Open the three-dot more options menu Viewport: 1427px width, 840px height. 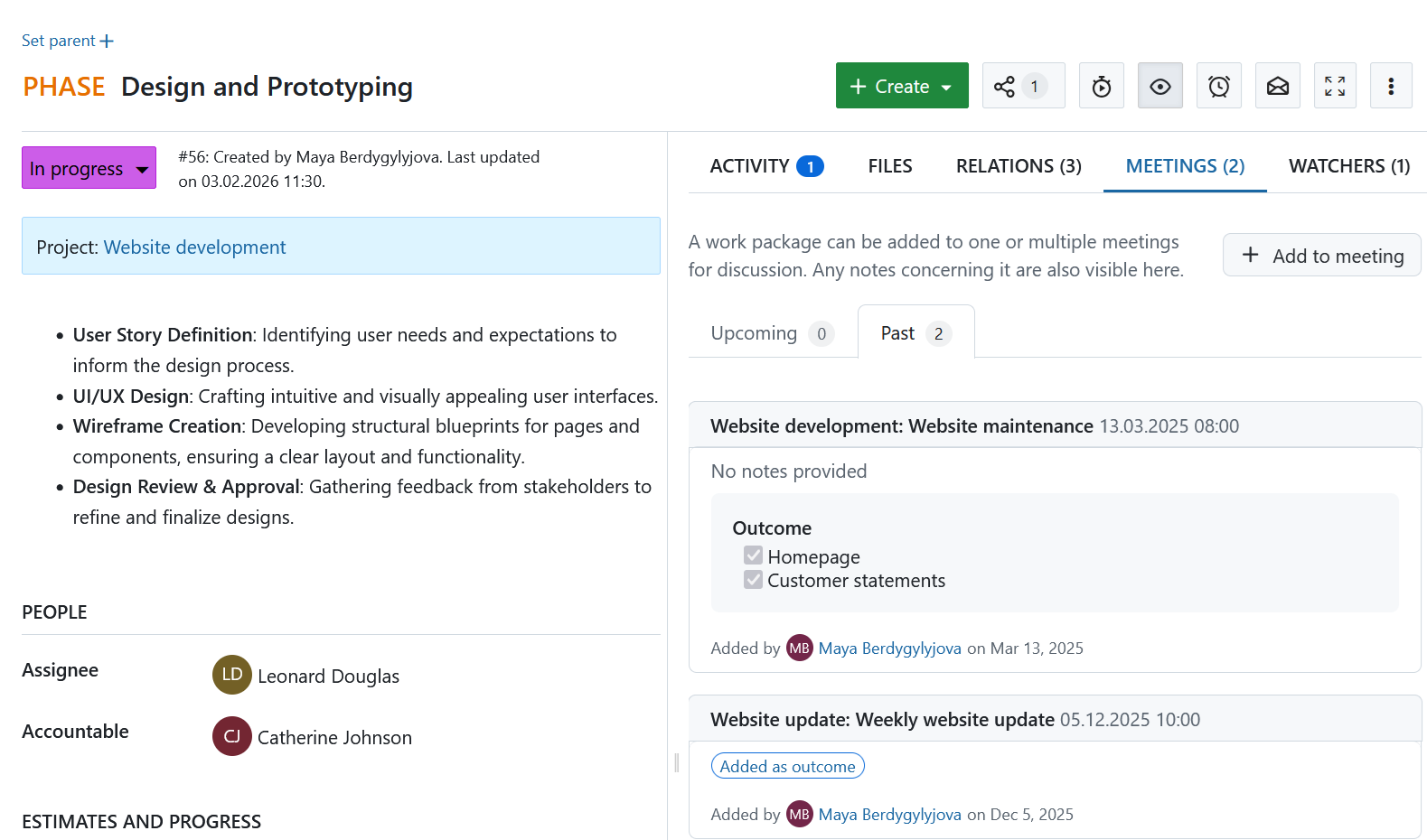(1390, 86)
